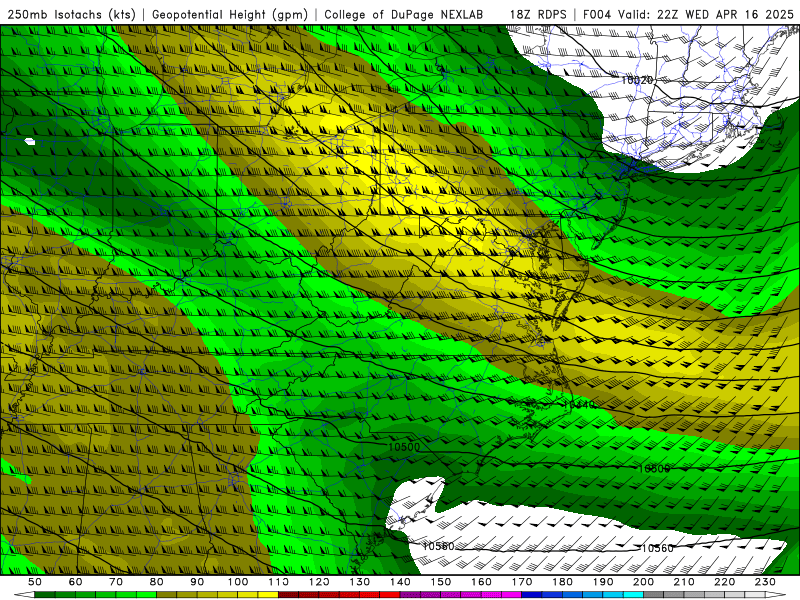The height and width of the screenshot is (600, 800).
Task: Click the "Geopotential Height (gpm)" title text
Action: (230, 14)
